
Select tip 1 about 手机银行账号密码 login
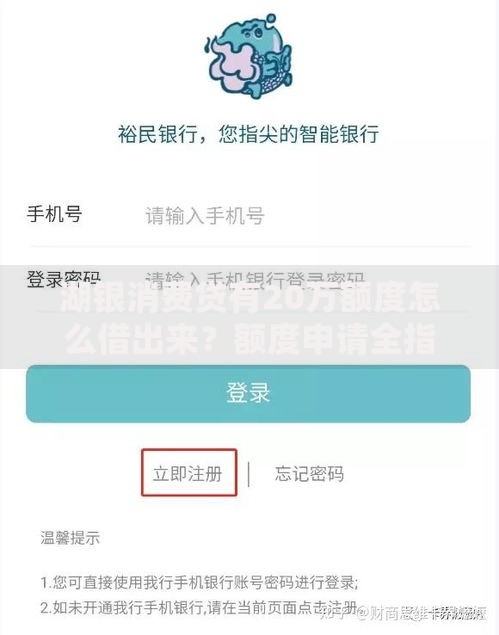199,583
